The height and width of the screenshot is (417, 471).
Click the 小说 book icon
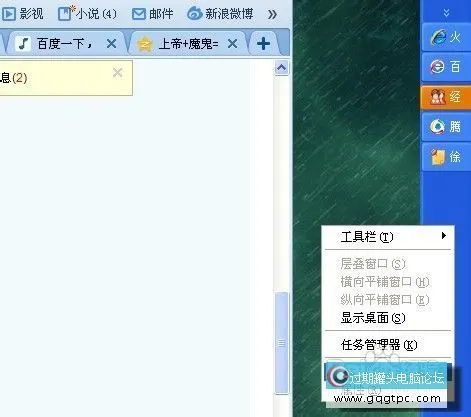tap(66, 13)
